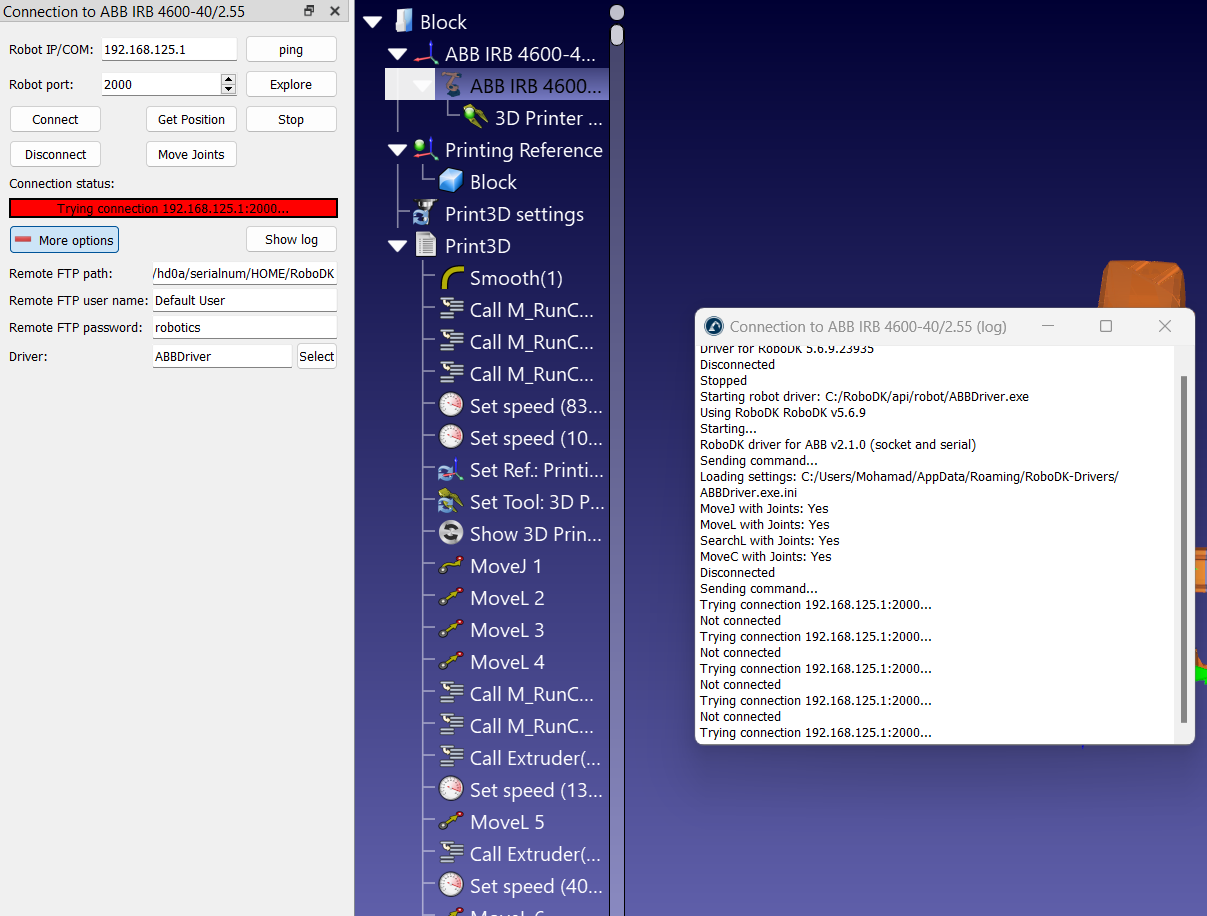Click the Robot IP/COM input field
The image size is (1207, 916).
(x=169, y=50)
